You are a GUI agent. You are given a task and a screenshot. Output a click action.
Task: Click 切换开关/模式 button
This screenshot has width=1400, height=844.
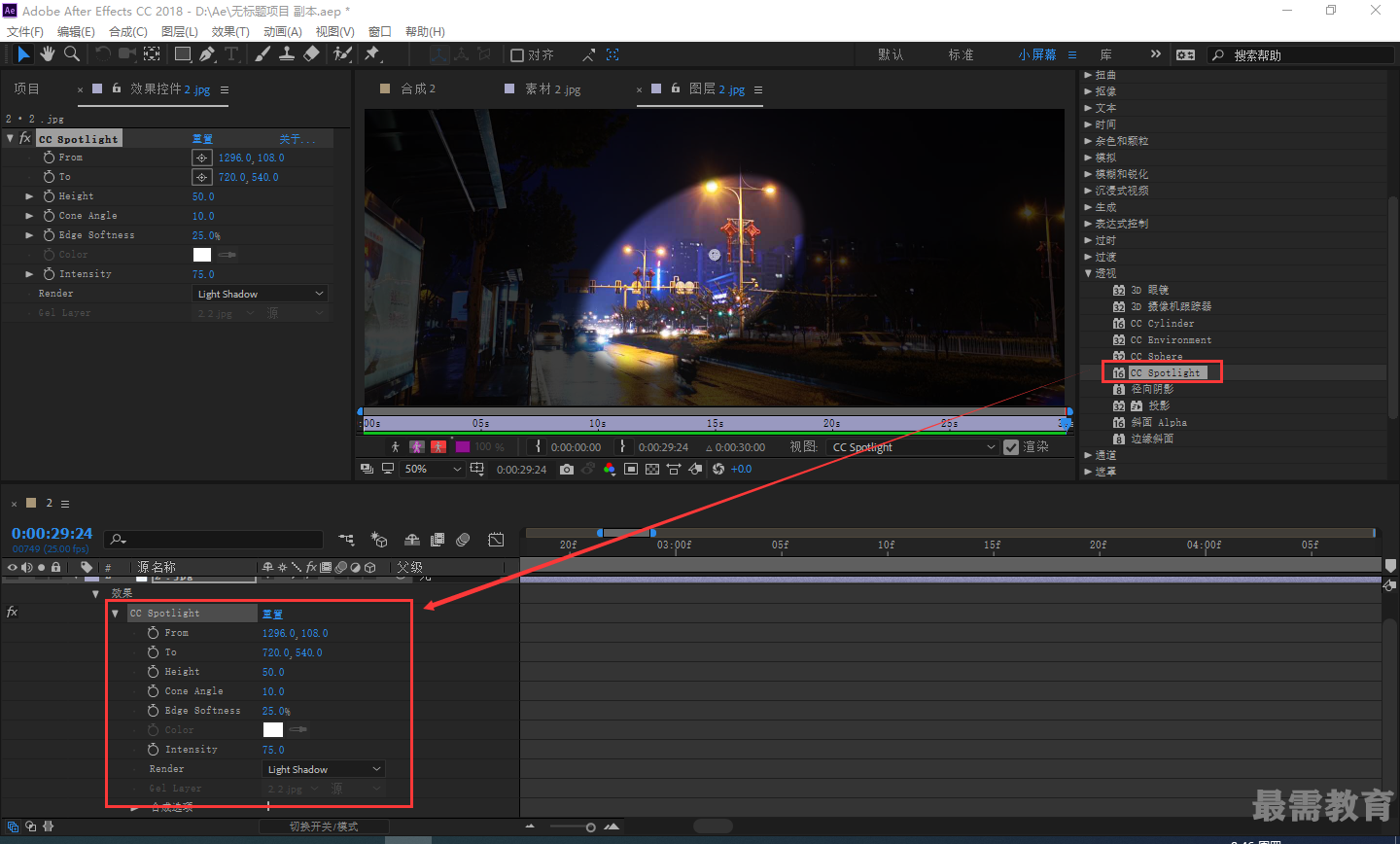[324, 826]
